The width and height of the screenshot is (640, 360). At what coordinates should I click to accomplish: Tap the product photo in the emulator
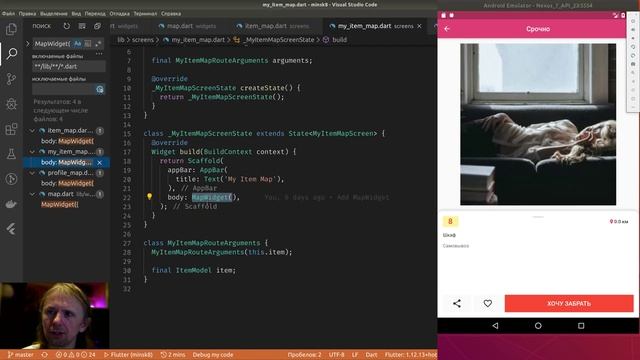(538, 124)
